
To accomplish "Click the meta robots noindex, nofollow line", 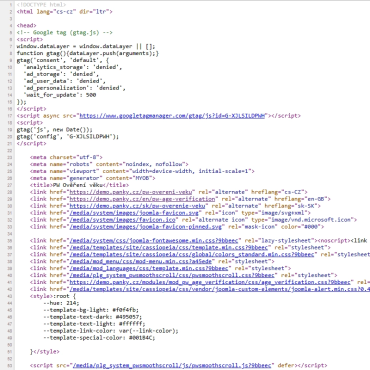I will coord(109,164).
